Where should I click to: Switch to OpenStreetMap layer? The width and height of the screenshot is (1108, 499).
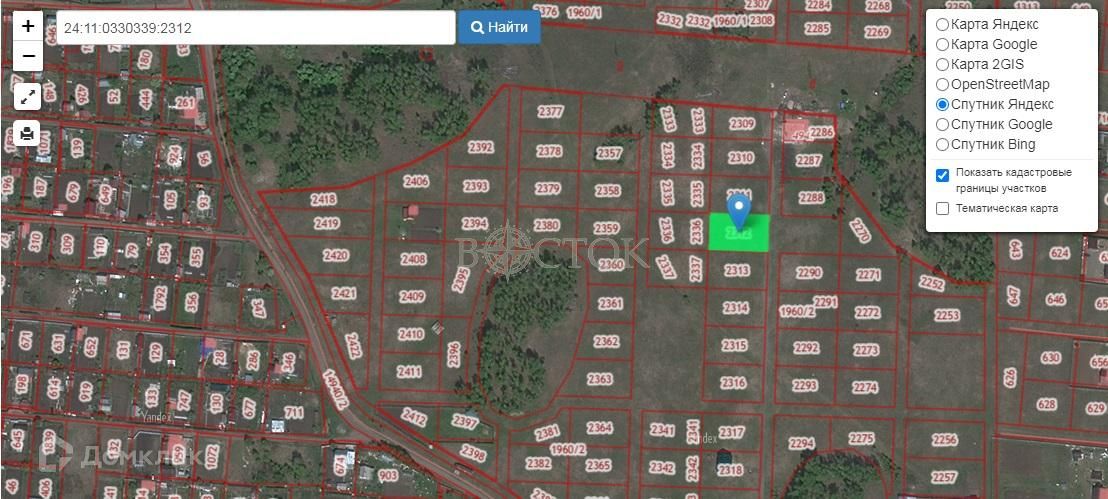tap(942, 84)
